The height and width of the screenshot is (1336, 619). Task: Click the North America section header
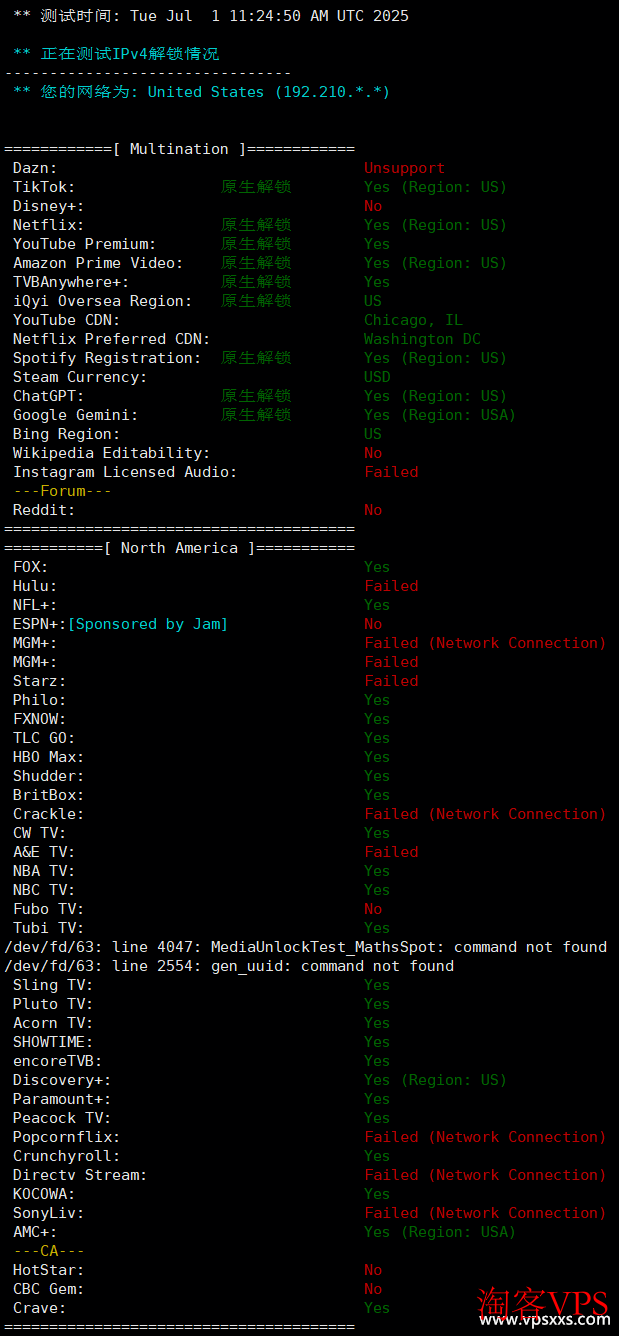coord(179,548)
